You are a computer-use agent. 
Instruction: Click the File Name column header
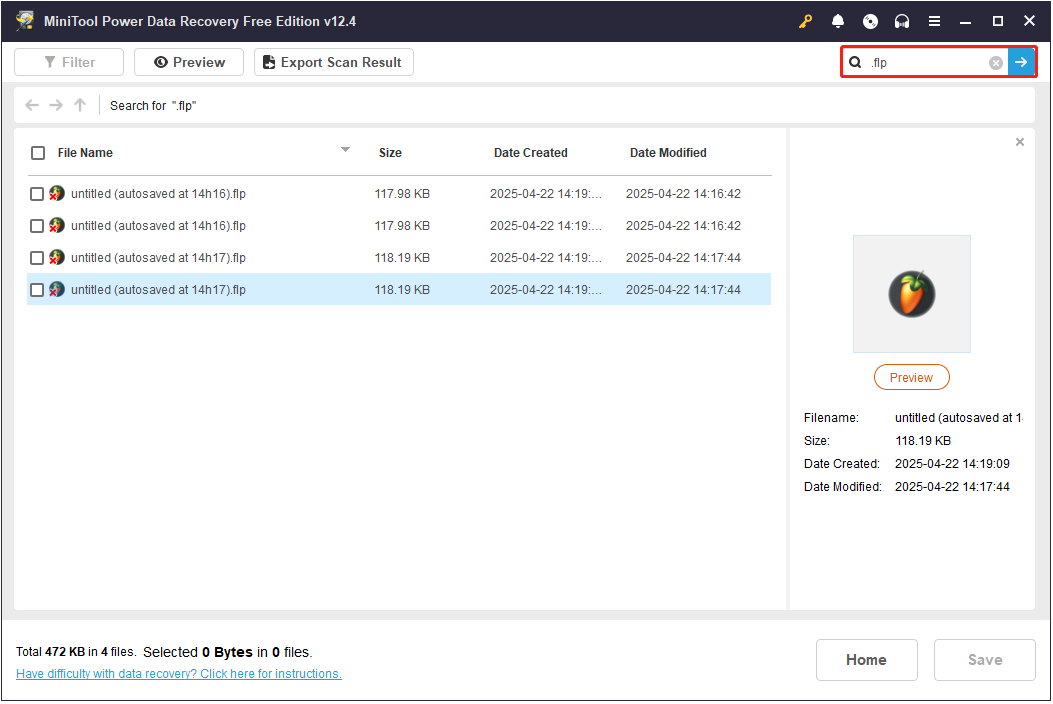pyautogui.click(x=85, y=153)
